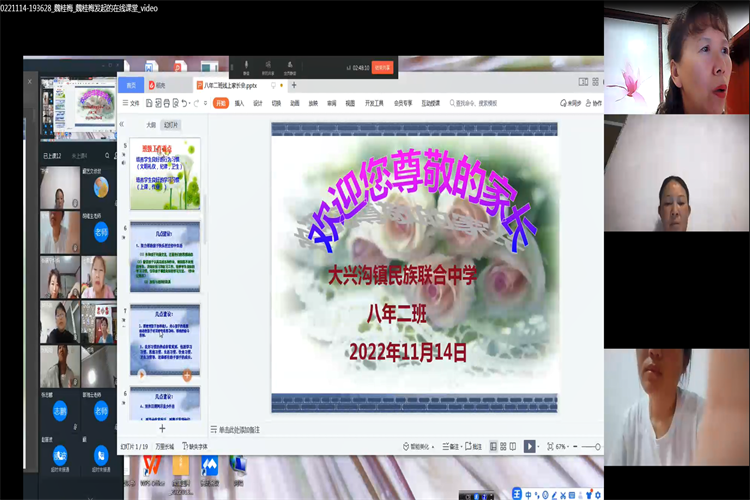Select the orange 开始 ribbon tab

point(221,103)
